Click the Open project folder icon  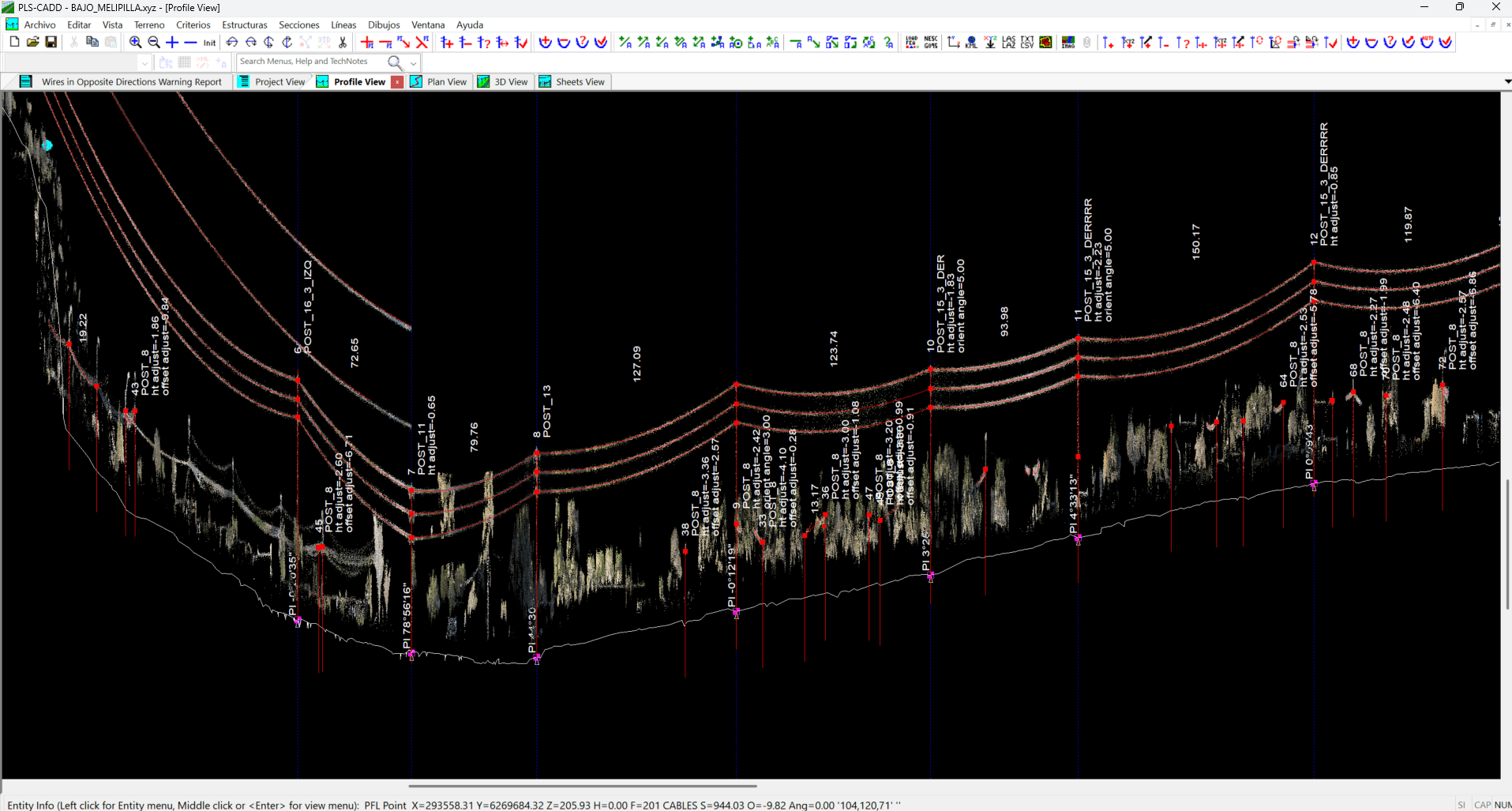(32, 42)
